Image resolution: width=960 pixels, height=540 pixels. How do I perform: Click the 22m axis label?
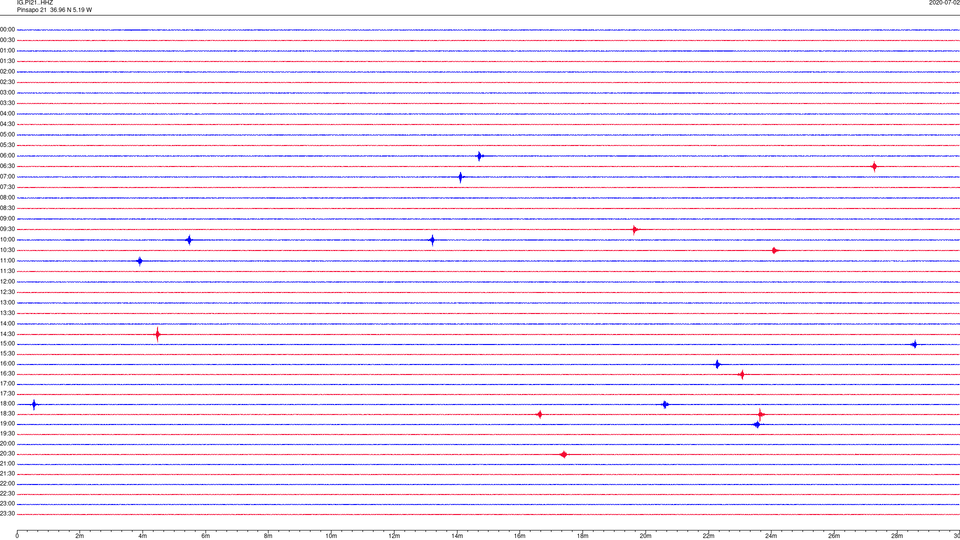708,536
